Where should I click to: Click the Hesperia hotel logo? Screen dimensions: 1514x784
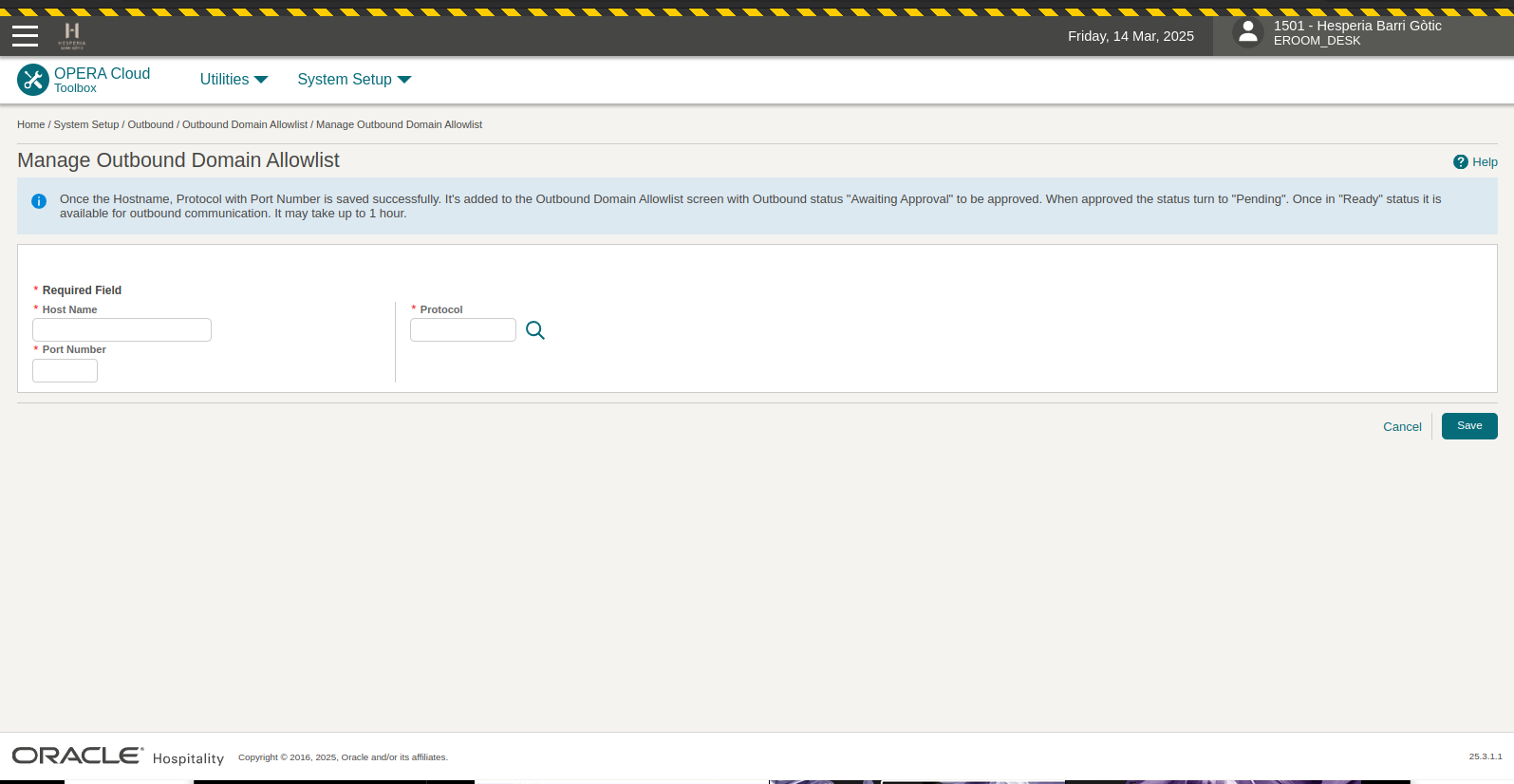[x=72, y=36]
